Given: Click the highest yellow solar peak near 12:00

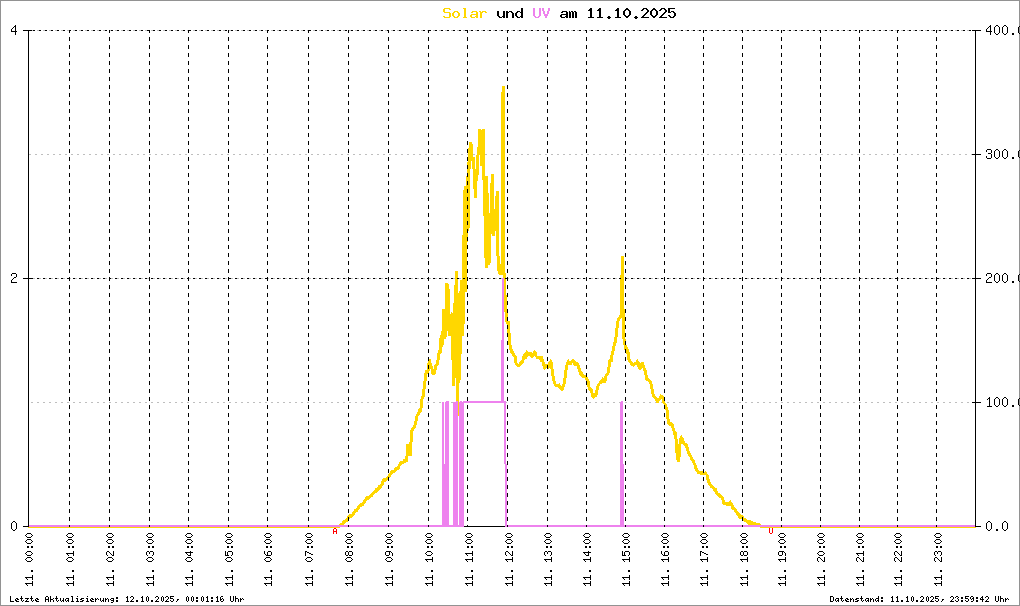Looking at the screenshot, I should [x=503, y=88].
